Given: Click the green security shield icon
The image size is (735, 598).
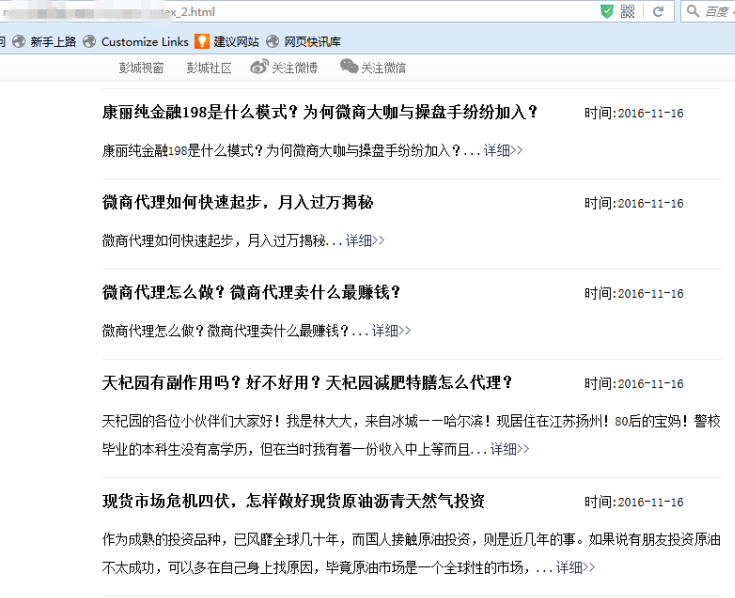Looking at the screenshot, I should pos(606,11).
